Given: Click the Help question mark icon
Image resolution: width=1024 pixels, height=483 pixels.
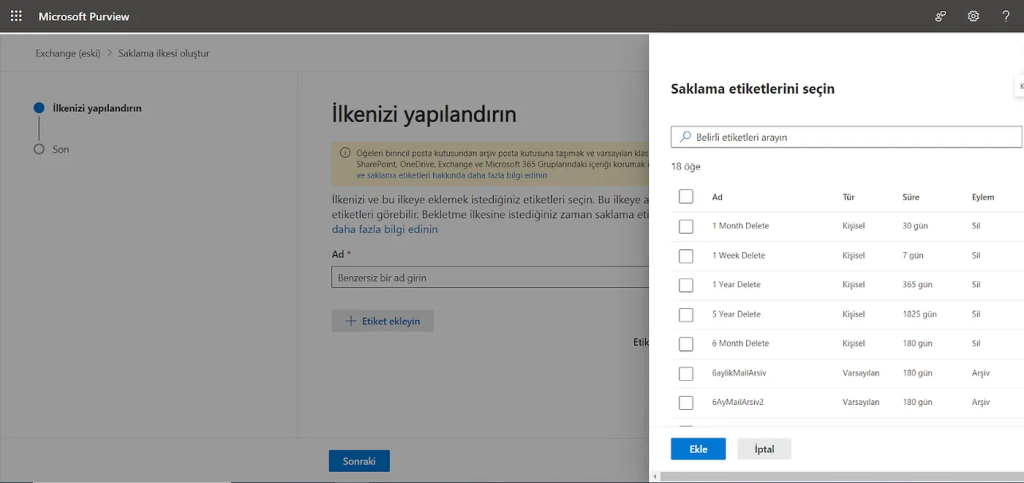Looking at the screenshot, I should 1005,17.
